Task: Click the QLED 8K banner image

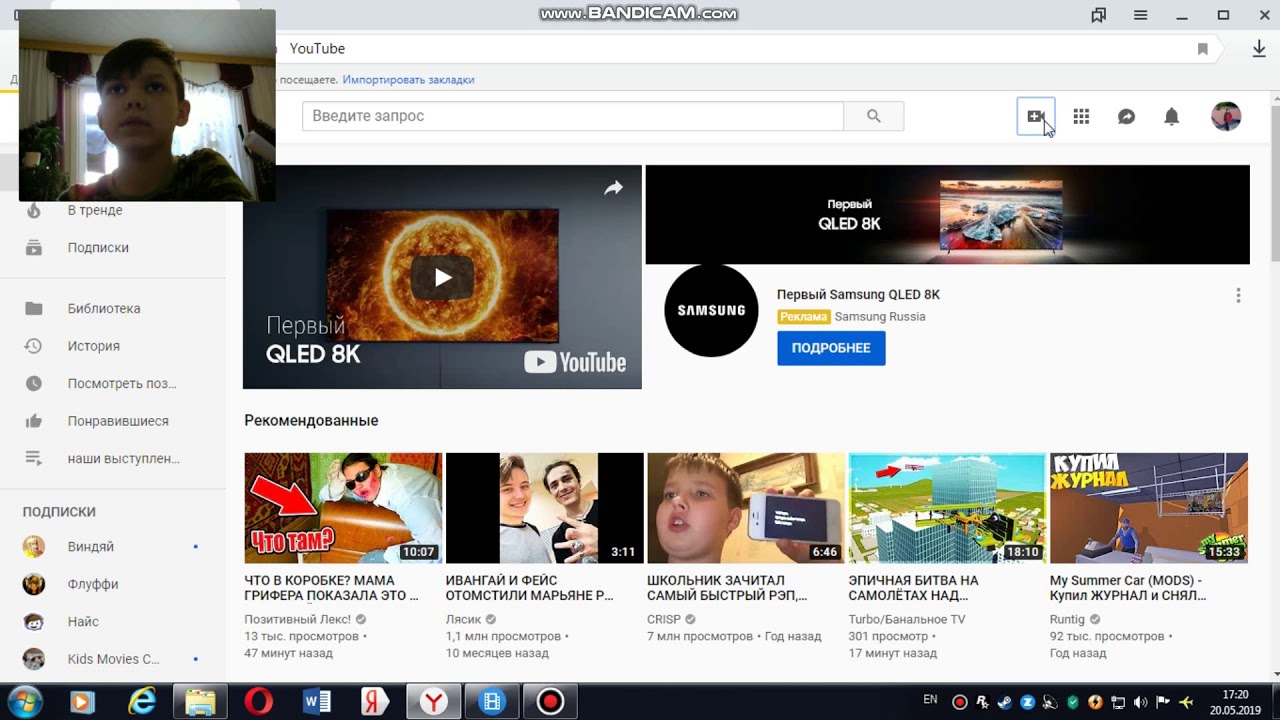Action: (x=947, y=214)
